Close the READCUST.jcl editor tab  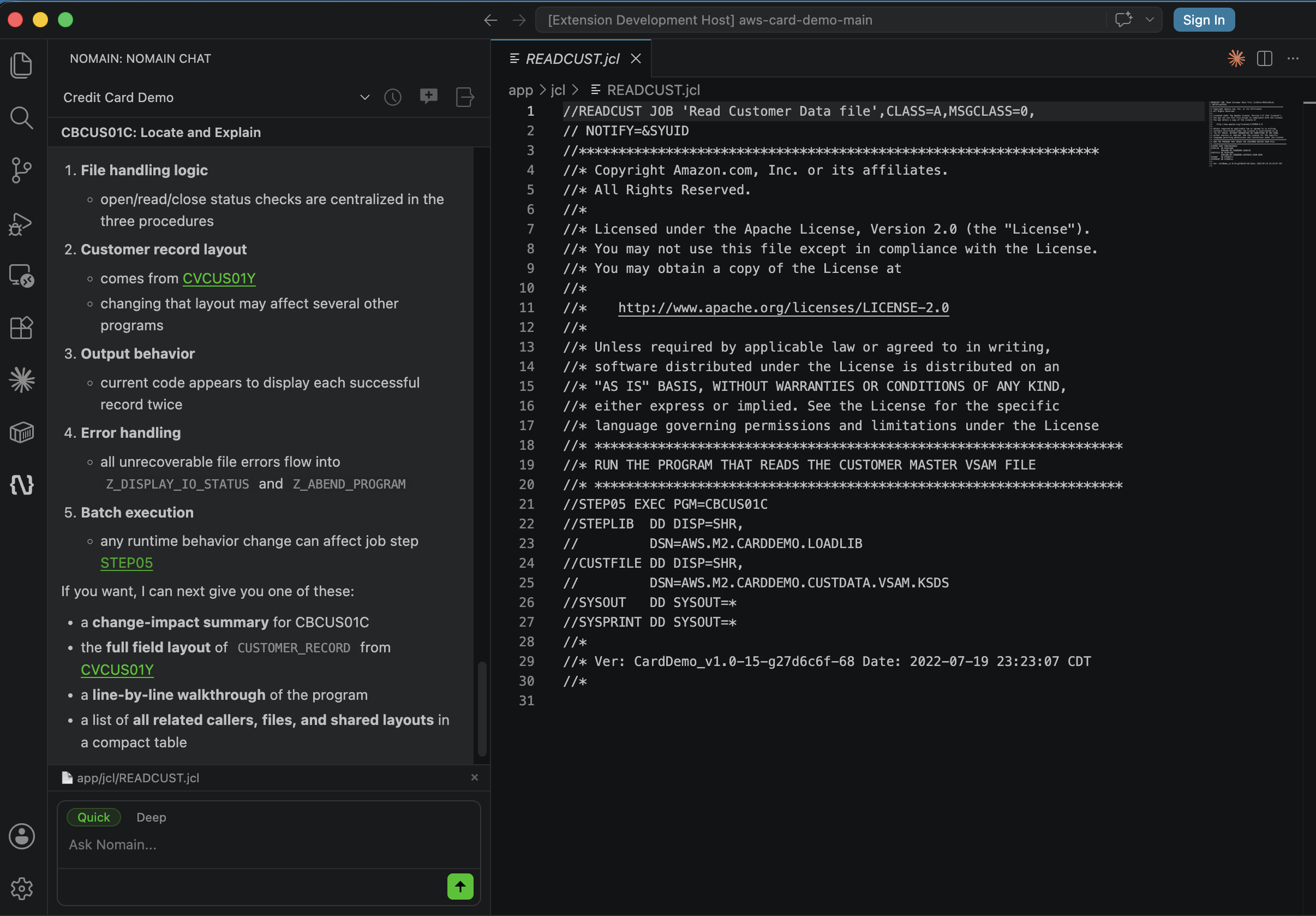pyautogui.click(x=636, y=58)
